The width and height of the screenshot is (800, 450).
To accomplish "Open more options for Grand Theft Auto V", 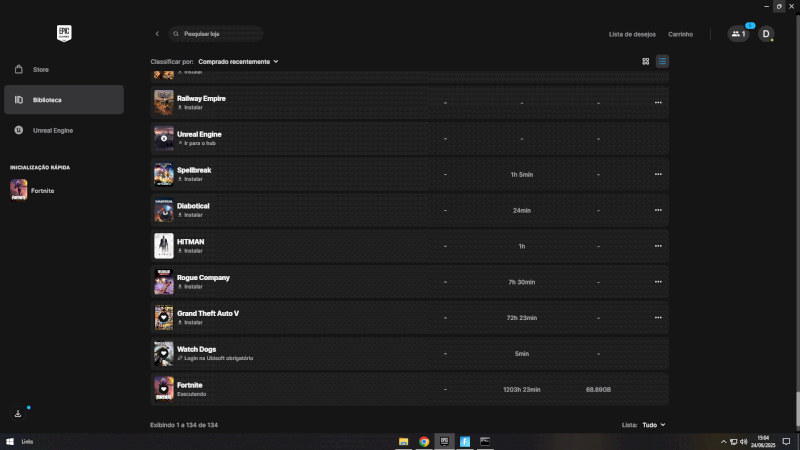I will 658,318.
